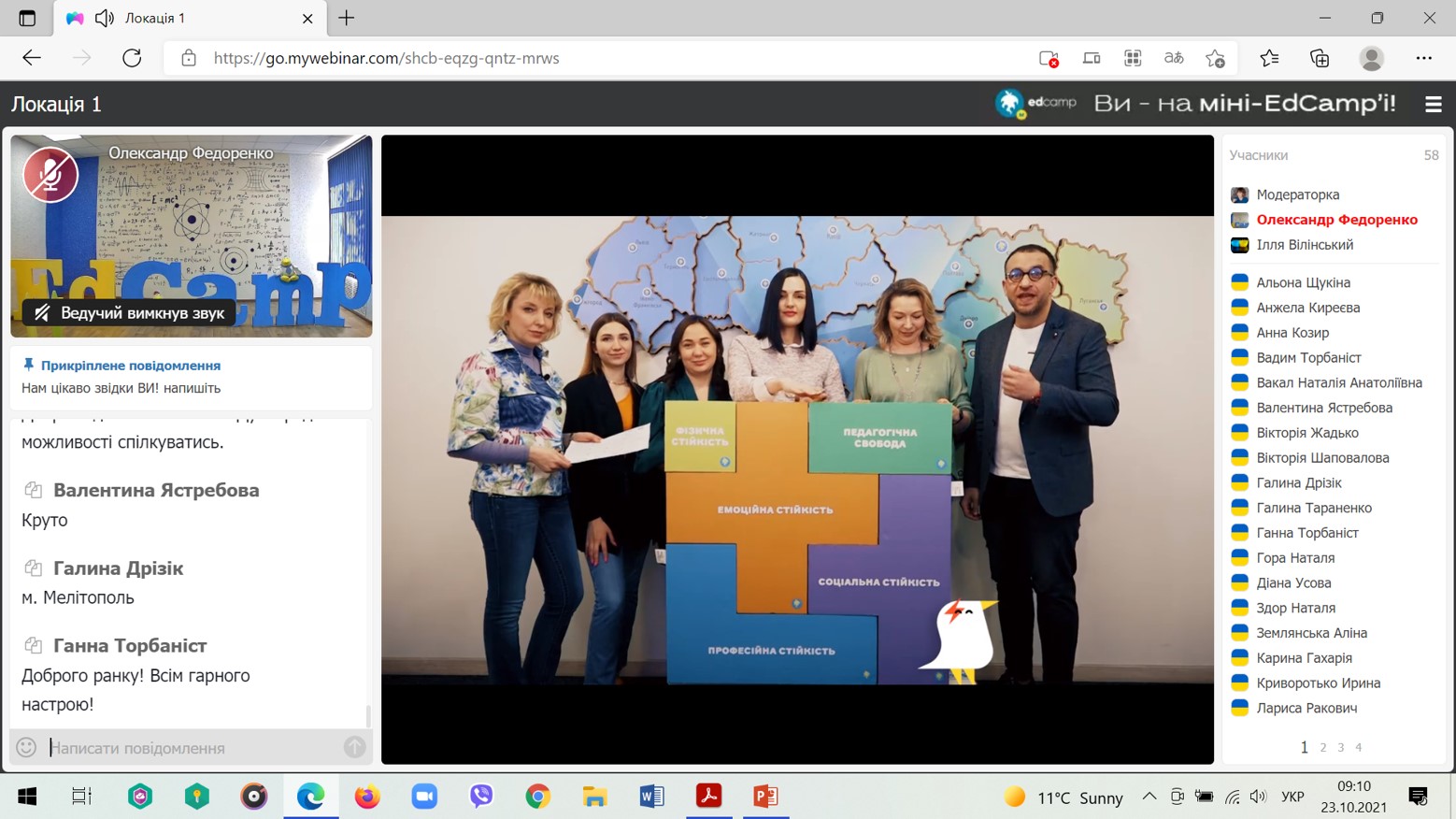Reply to Ганна Торбаніст's chat message

(x=34, y=645)
